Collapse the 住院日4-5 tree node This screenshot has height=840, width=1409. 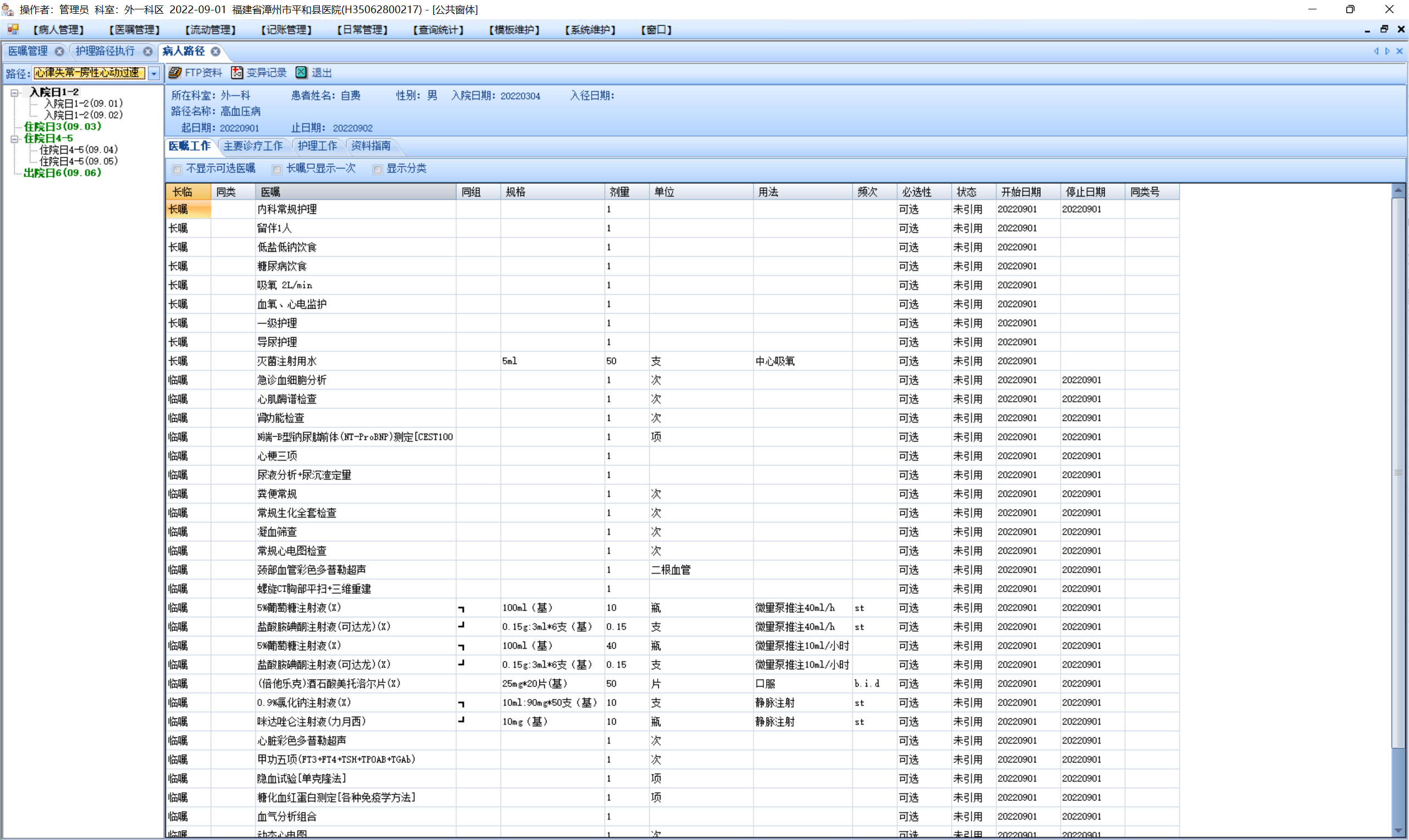[15, 139]
